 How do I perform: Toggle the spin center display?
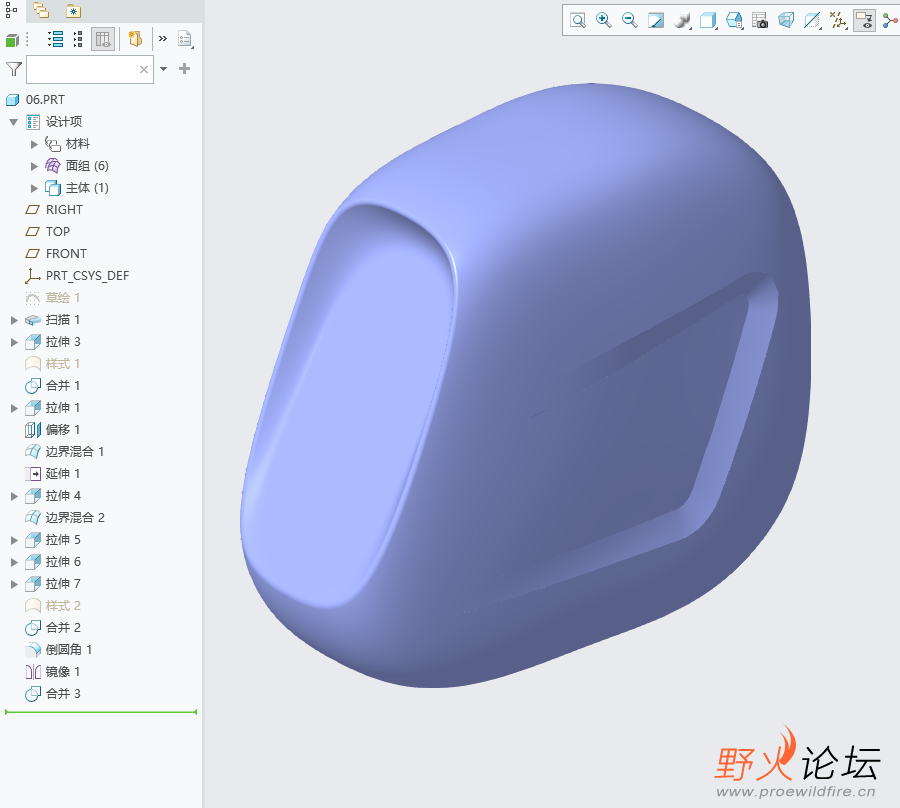coord(889,20)
